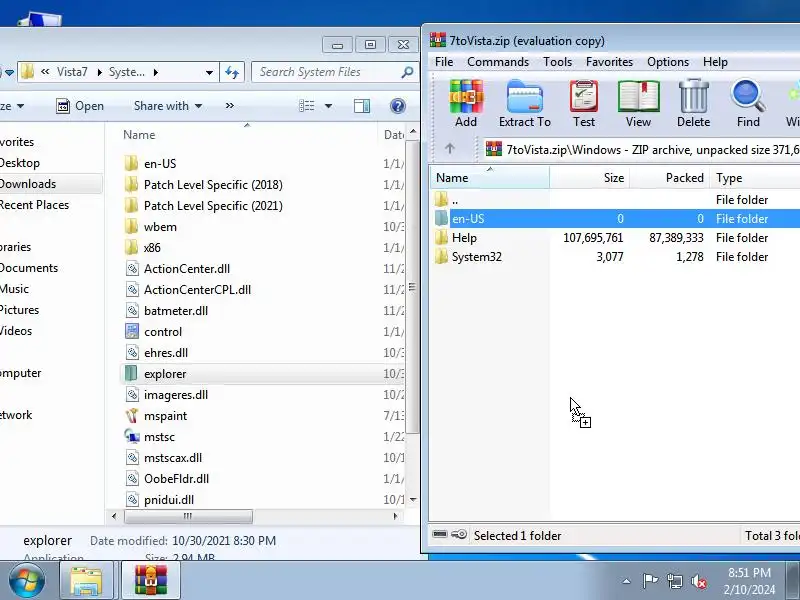The image size is (800, 600).
Task: Click the back-path double chevron in breadcrumb
Action: coord(45,72)
